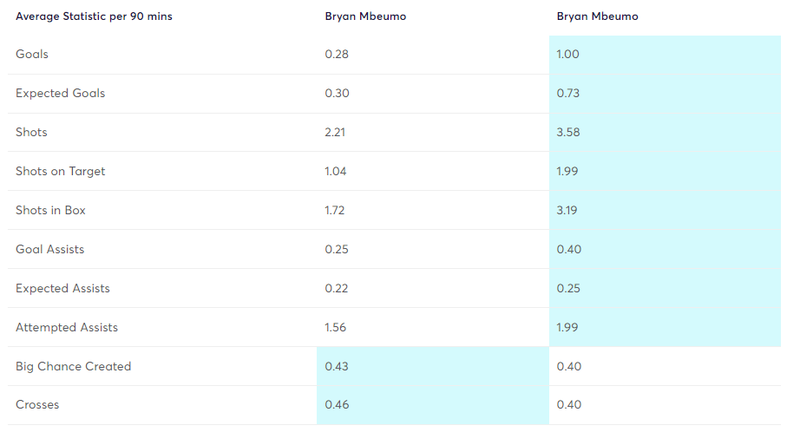
Task: Select the highlighted Goals value 1.00
Action: 568,54
